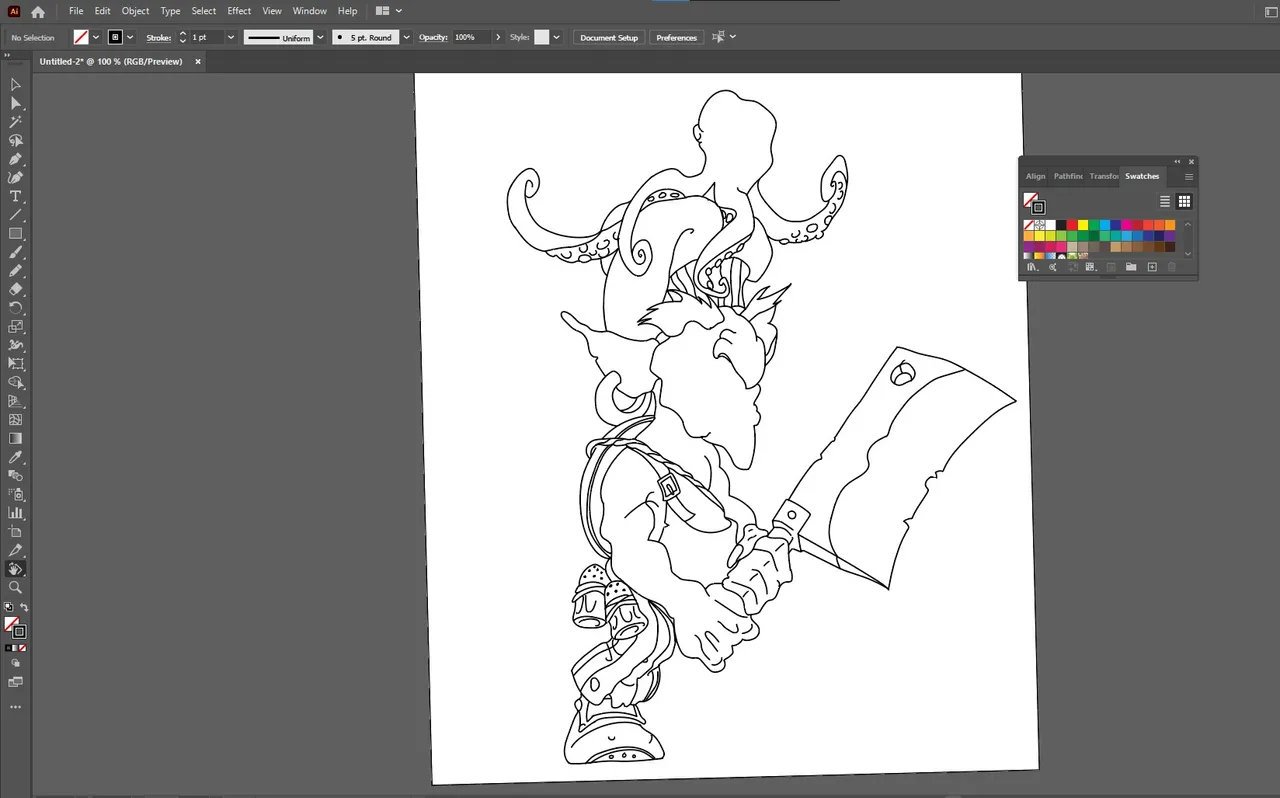Image resolution: width=1280 pixels, height=798 pixels.
Task: Select the Column Graph tool
Action: [15, 513]
